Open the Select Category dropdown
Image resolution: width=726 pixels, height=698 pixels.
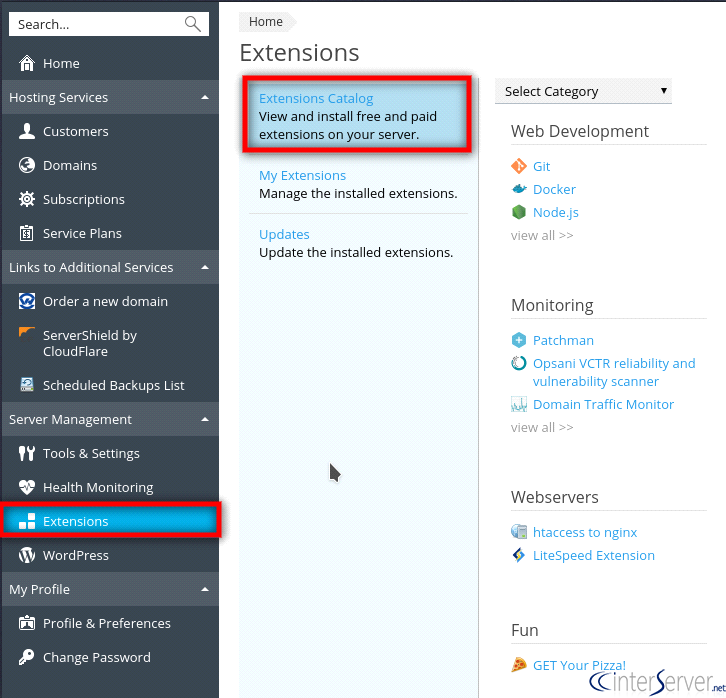coord(583,91)
